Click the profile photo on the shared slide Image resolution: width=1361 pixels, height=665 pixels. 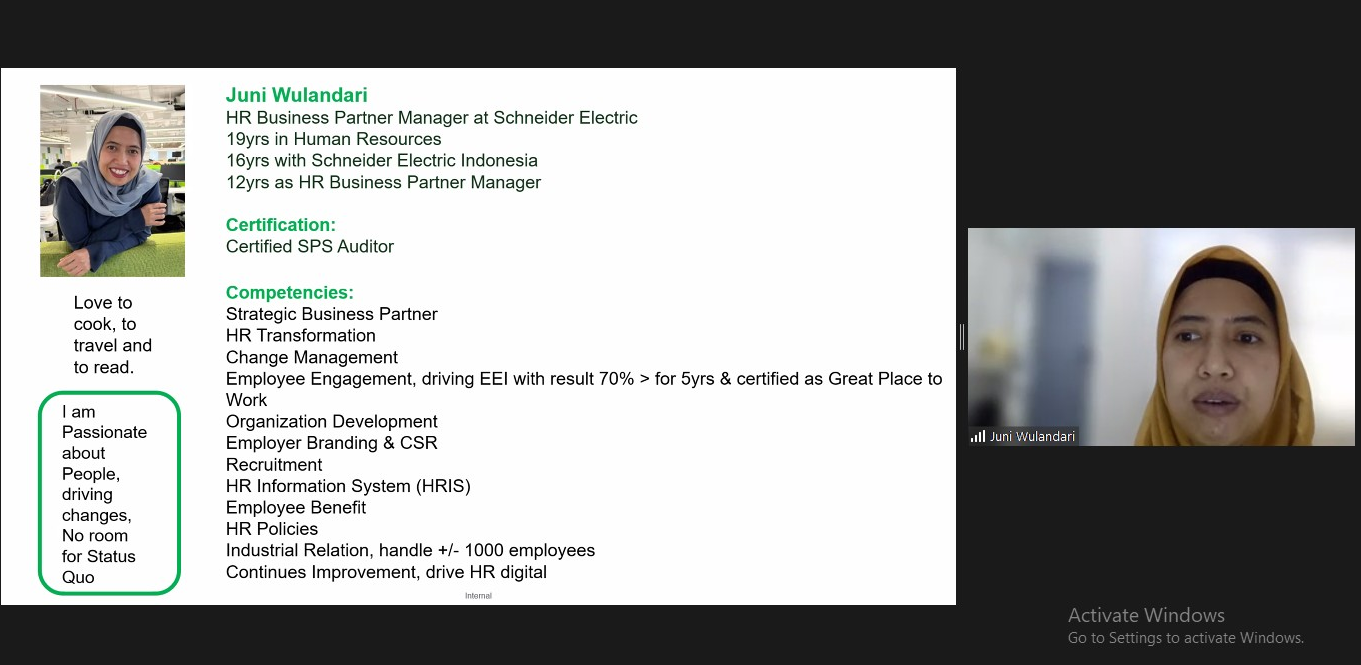click(x=112, y=180)
